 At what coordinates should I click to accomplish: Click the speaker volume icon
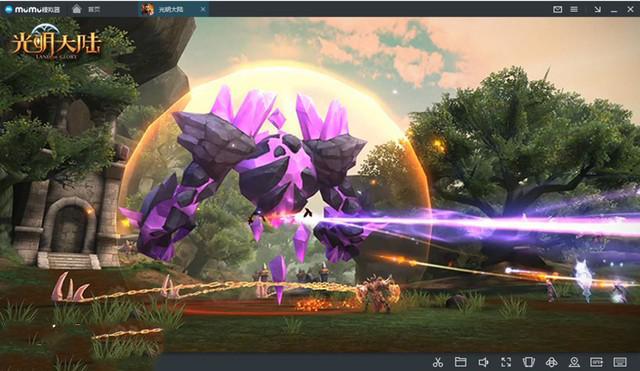click(483, 362)
